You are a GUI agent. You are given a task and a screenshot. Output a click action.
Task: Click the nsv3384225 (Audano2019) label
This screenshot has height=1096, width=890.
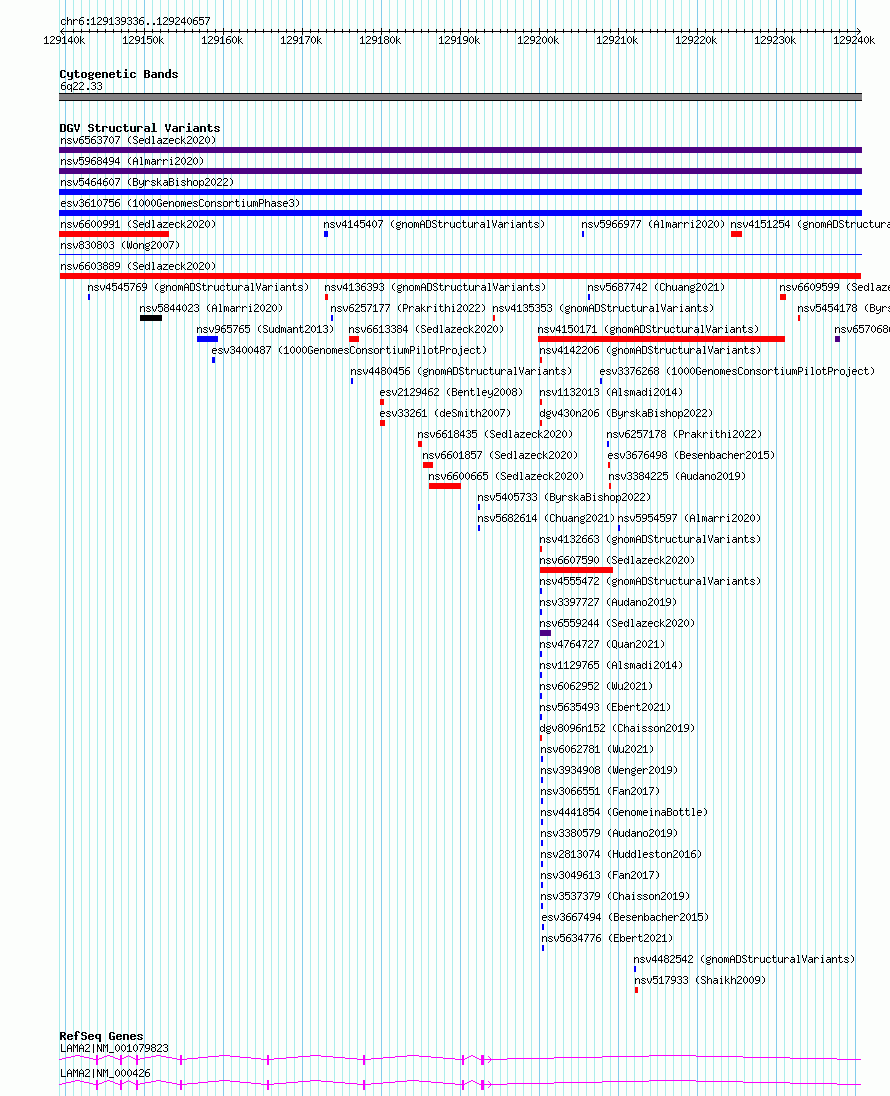pyautogui.click(x=677, y=476)
